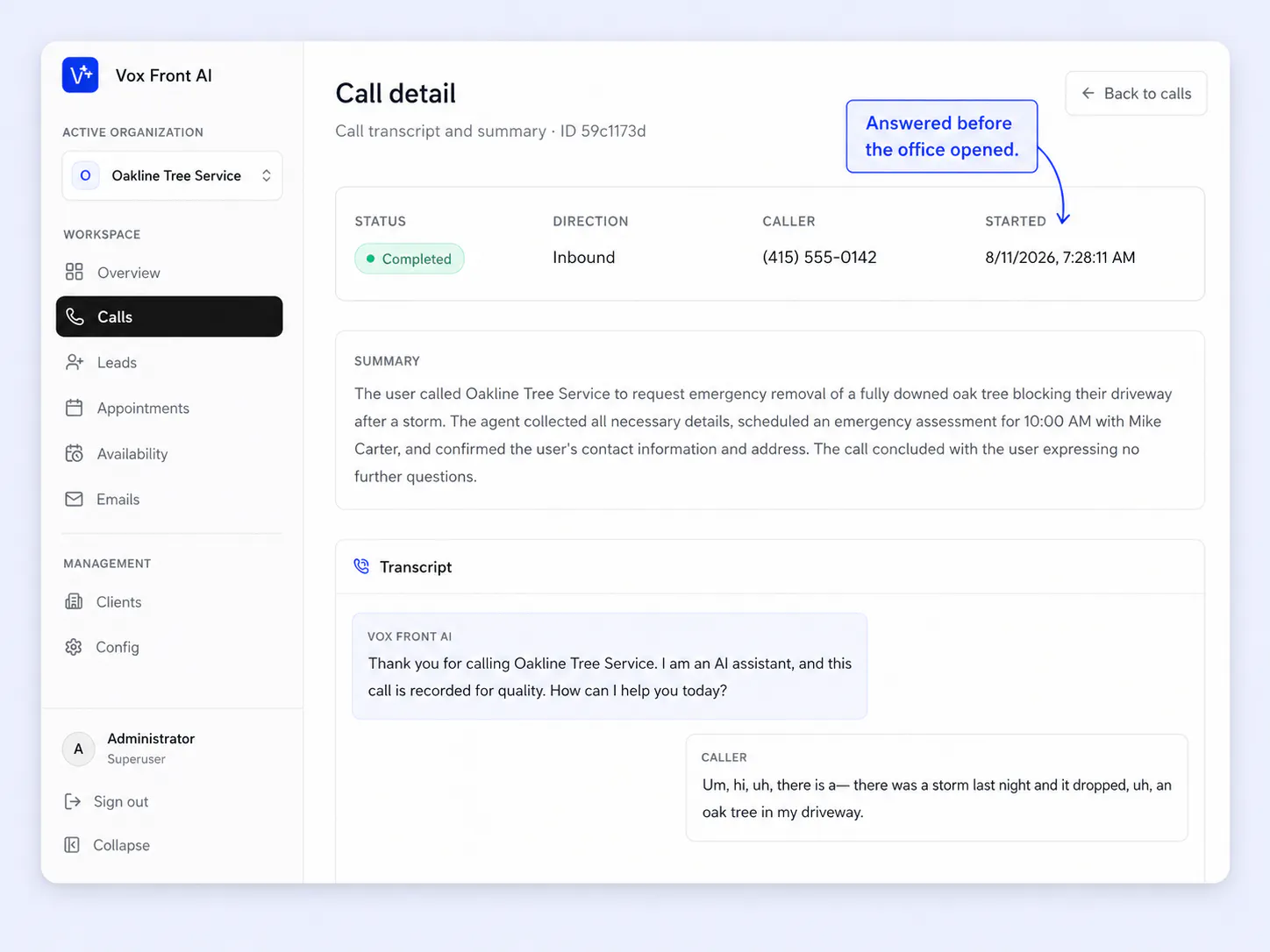
Task: Click the Vox Front AI greeting message bubble
Action: [610, 666]
